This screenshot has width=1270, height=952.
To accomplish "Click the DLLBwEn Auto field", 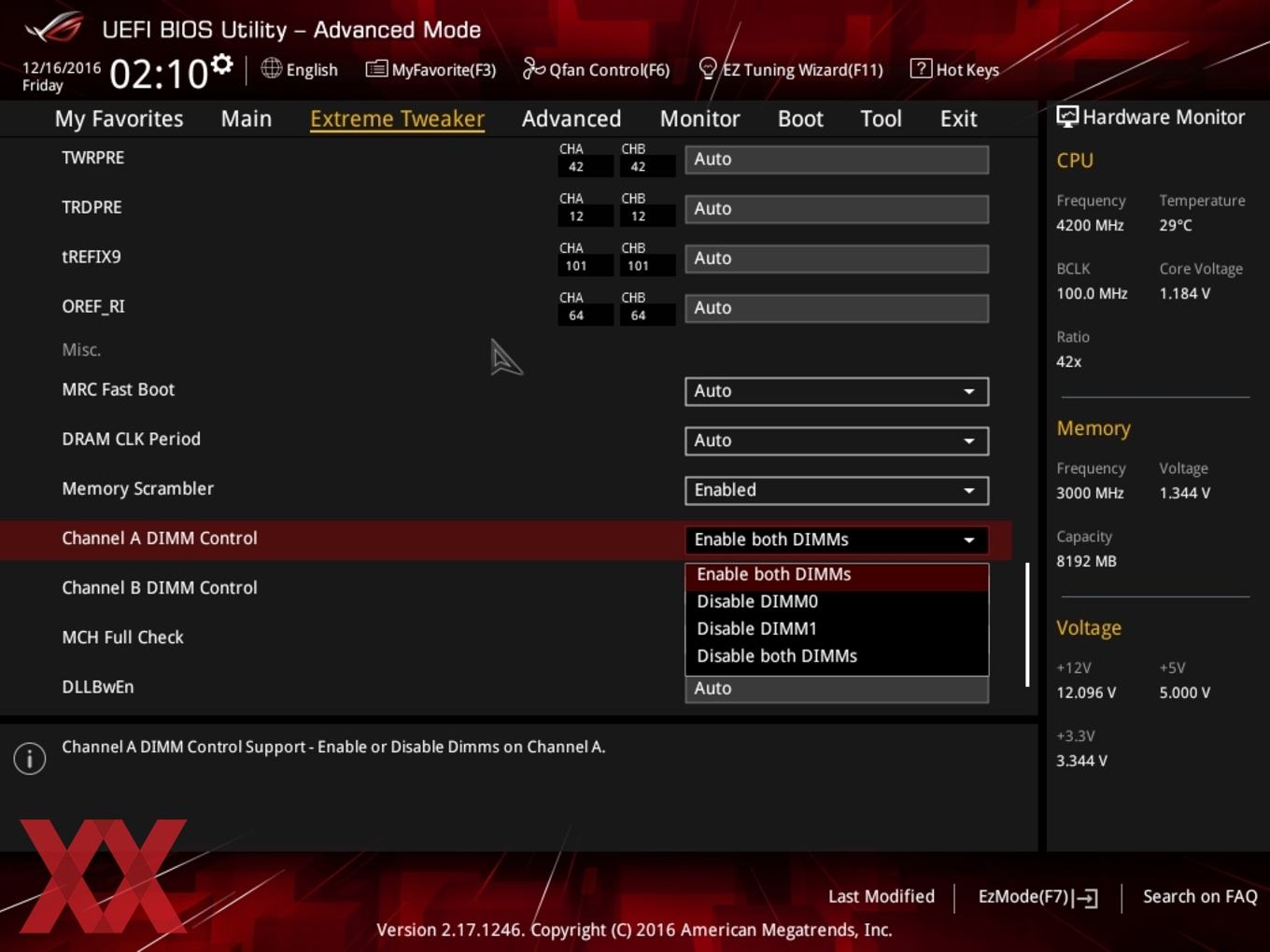I will [837, 689].
